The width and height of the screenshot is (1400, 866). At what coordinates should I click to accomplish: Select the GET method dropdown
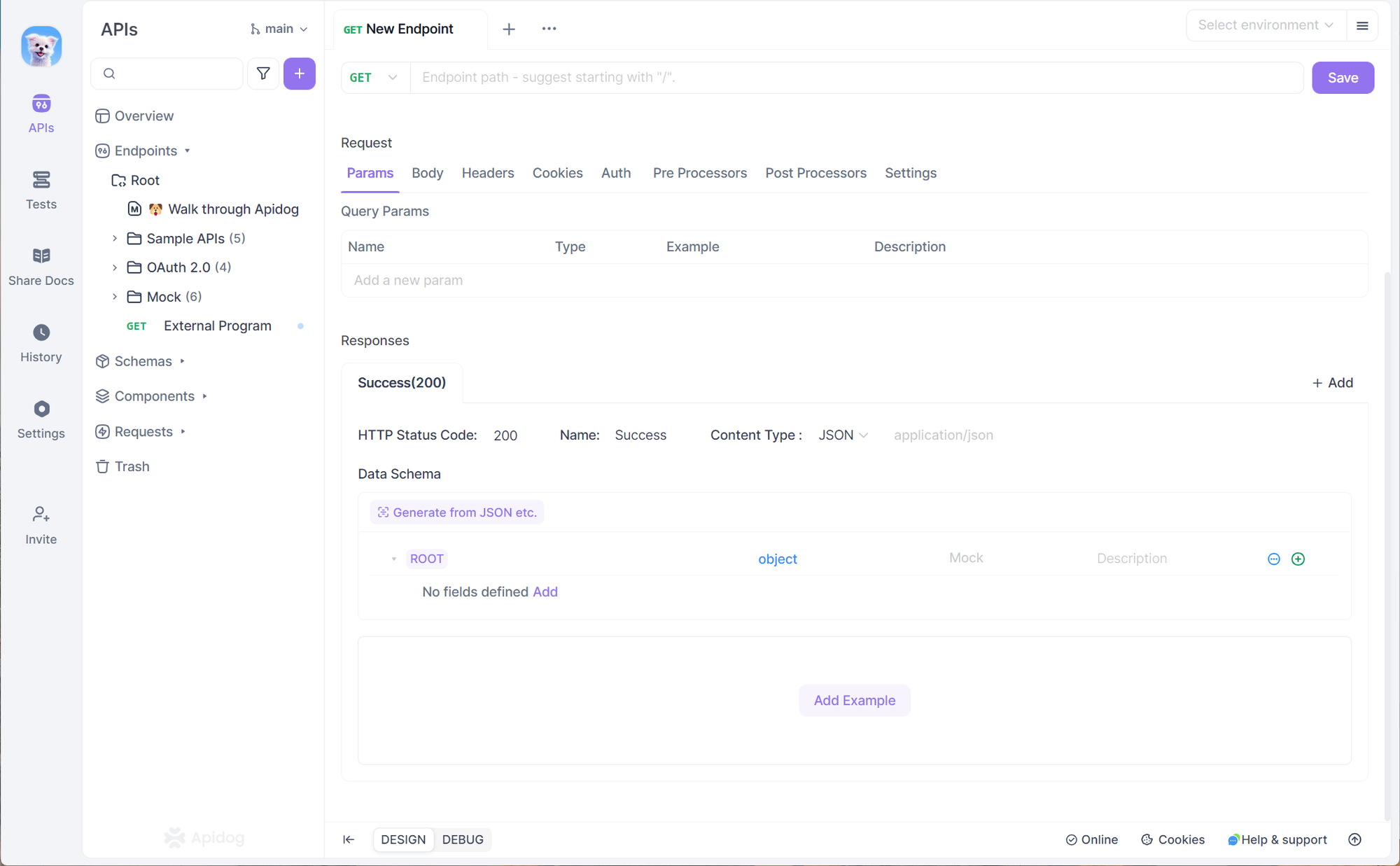tap(373, 77)
